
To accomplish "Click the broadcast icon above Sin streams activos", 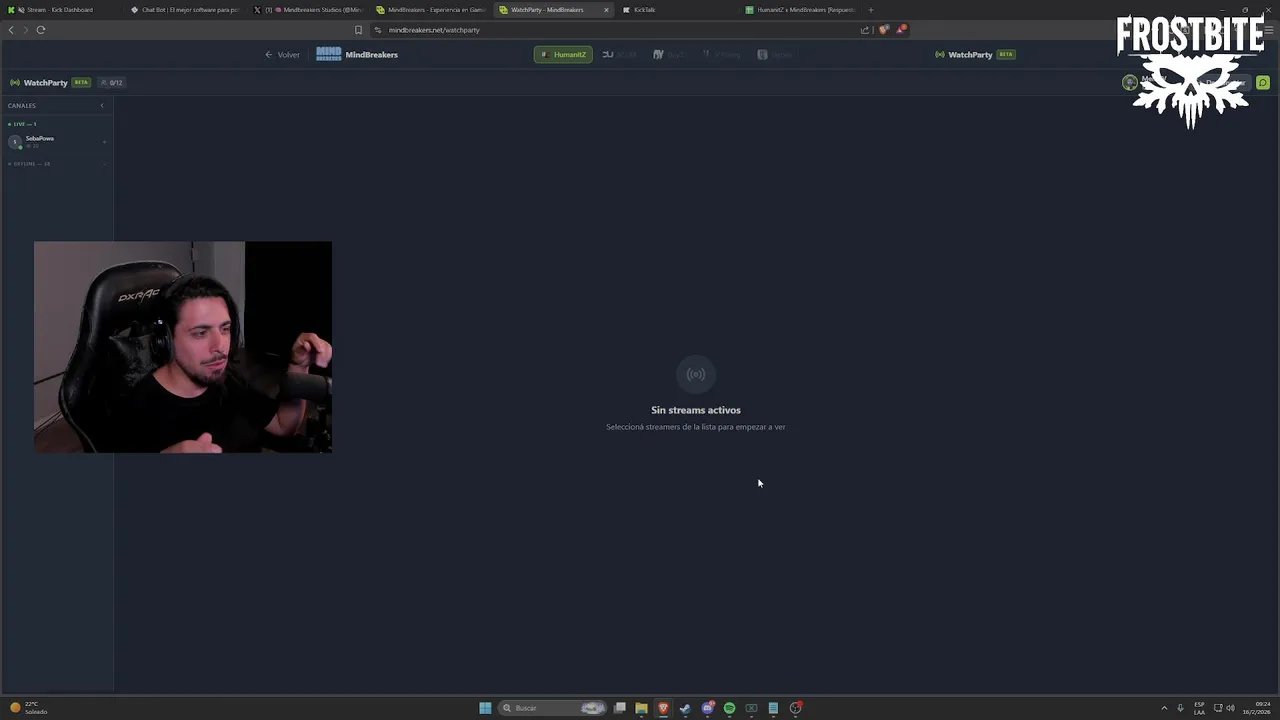I will point(696,375).
